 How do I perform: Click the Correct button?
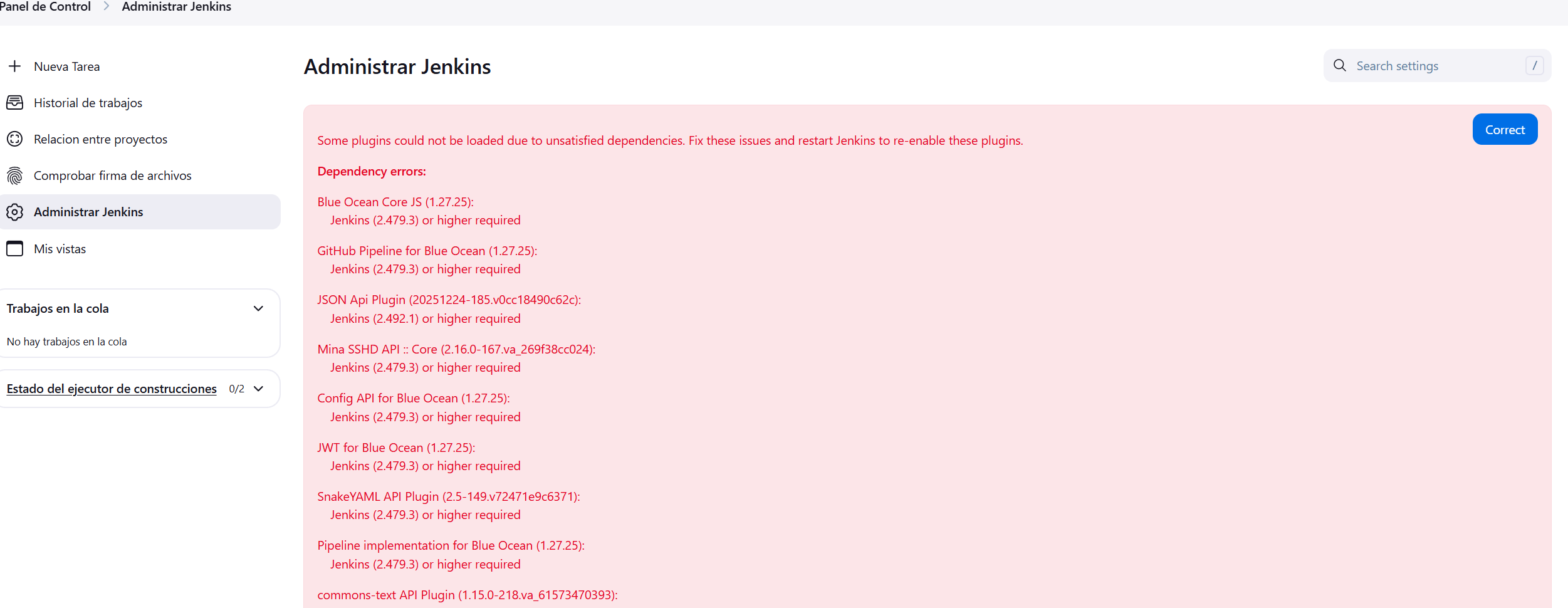click(1505, 129)
